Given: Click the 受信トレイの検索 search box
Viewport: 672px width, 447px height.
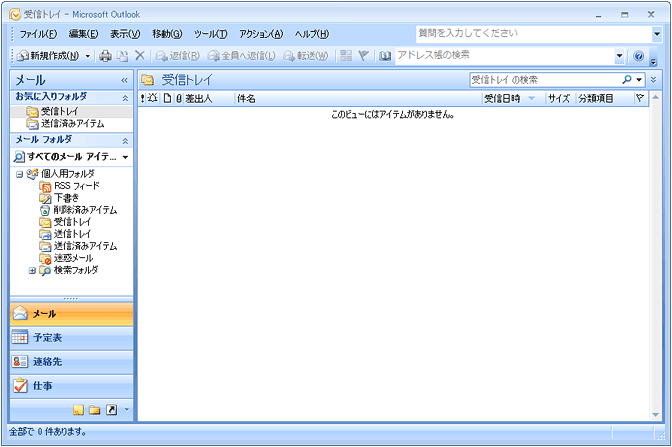Looking at the screenshot, I should [x=545, y=80].
